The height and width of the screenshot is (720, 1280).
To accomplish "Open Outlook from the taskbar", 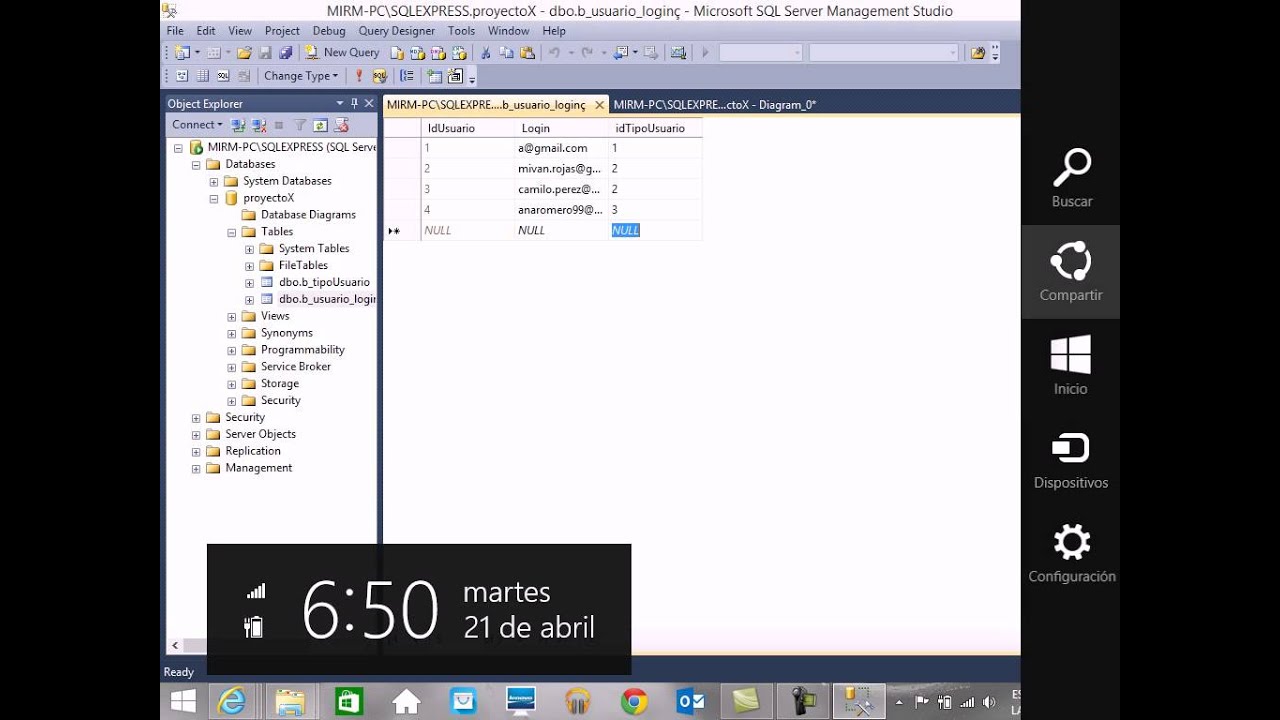I will click(691, 702).
